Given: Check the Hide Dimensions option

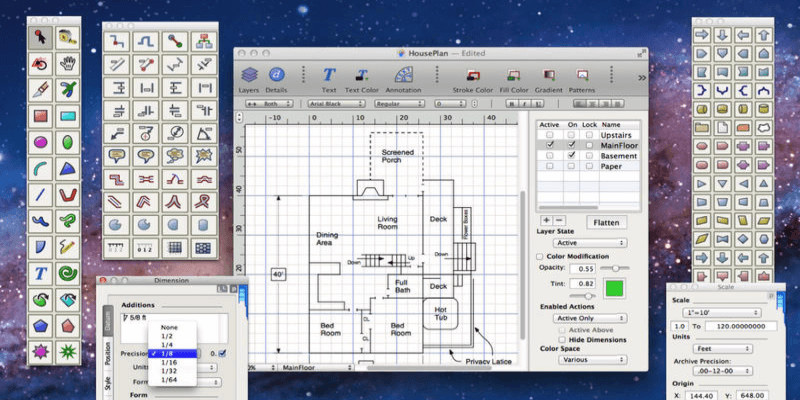Looking at the screenshot, I should coord(562,340).
